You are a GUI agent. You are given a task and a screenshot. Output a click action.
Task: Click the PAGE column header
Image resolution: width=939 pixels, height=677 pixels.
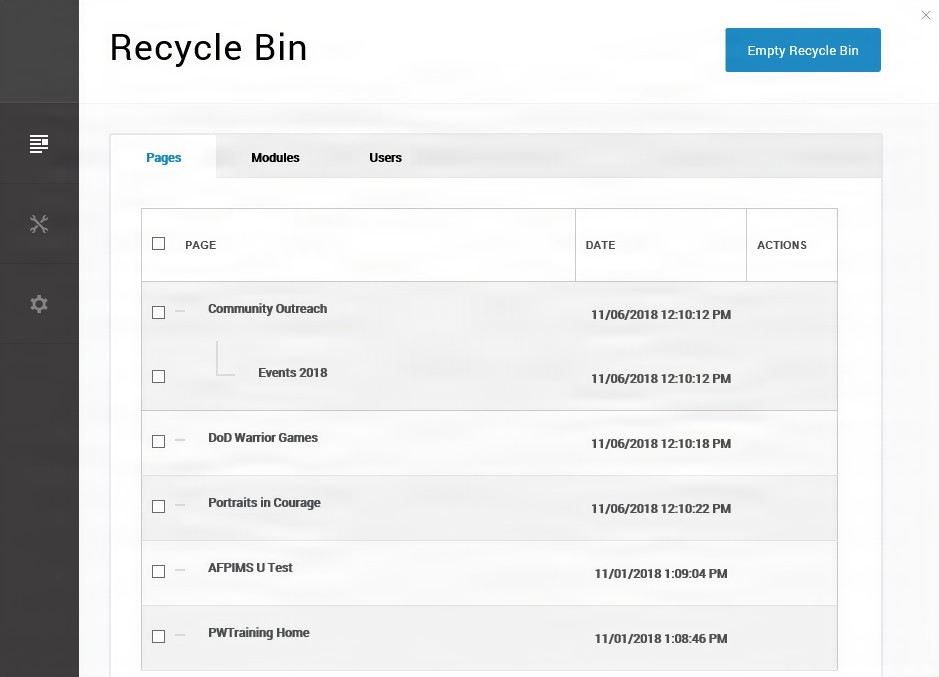201,245
